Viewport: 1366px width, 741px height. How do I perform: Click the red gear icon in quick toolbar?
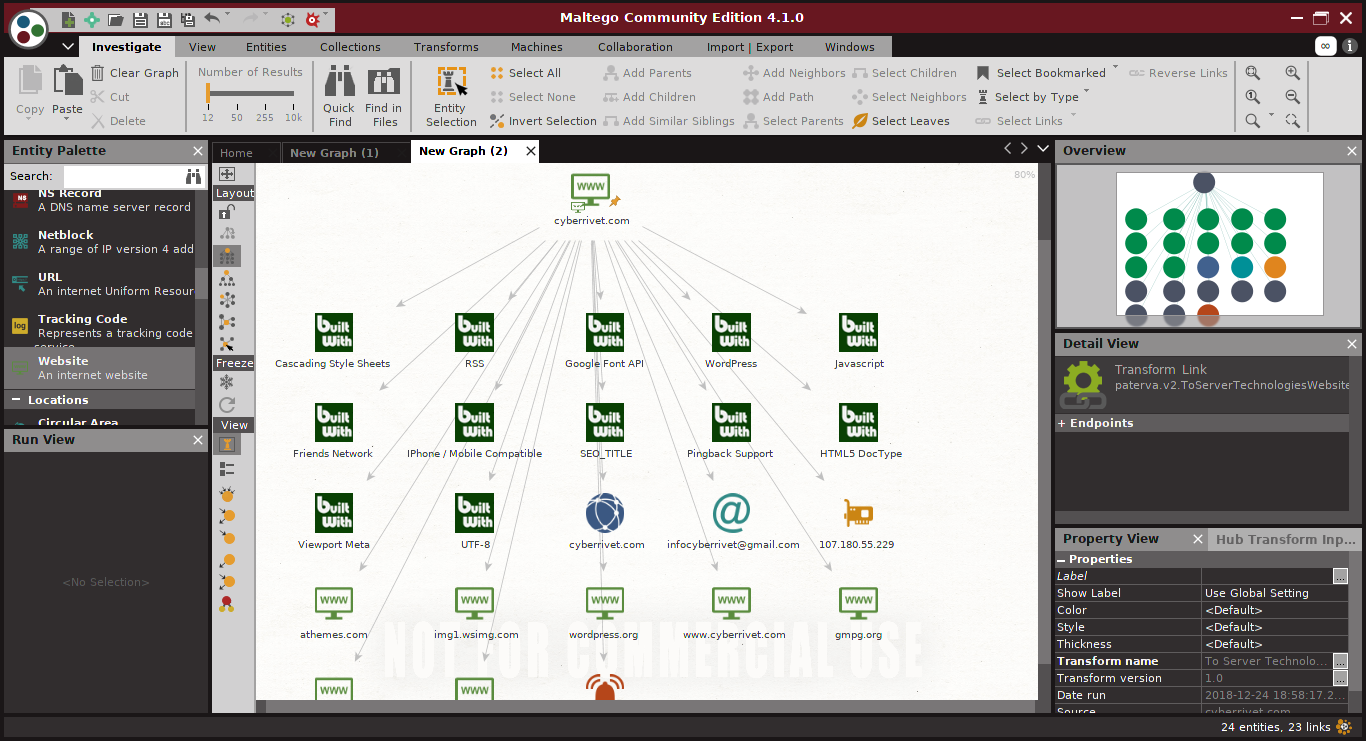click(x=313, y=19)
